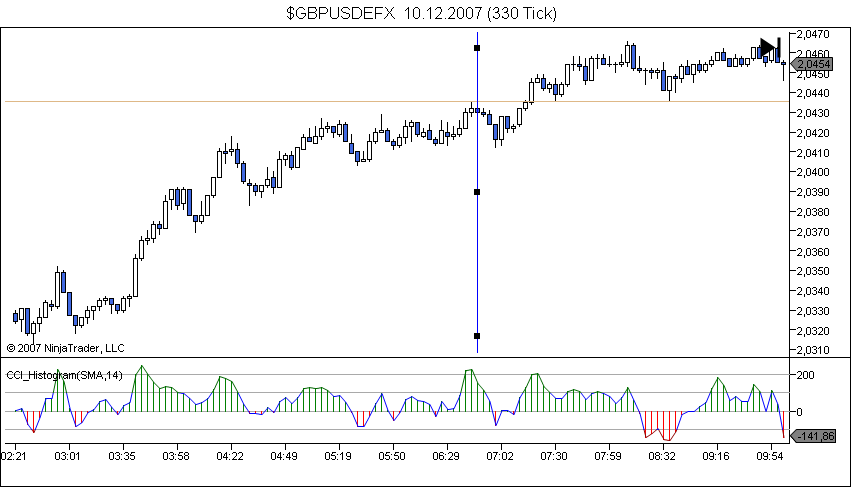Click the 2,0380 price axis label
Image resolution: width=851 pixels, height=487 pixels.
(x=812, y=212)
